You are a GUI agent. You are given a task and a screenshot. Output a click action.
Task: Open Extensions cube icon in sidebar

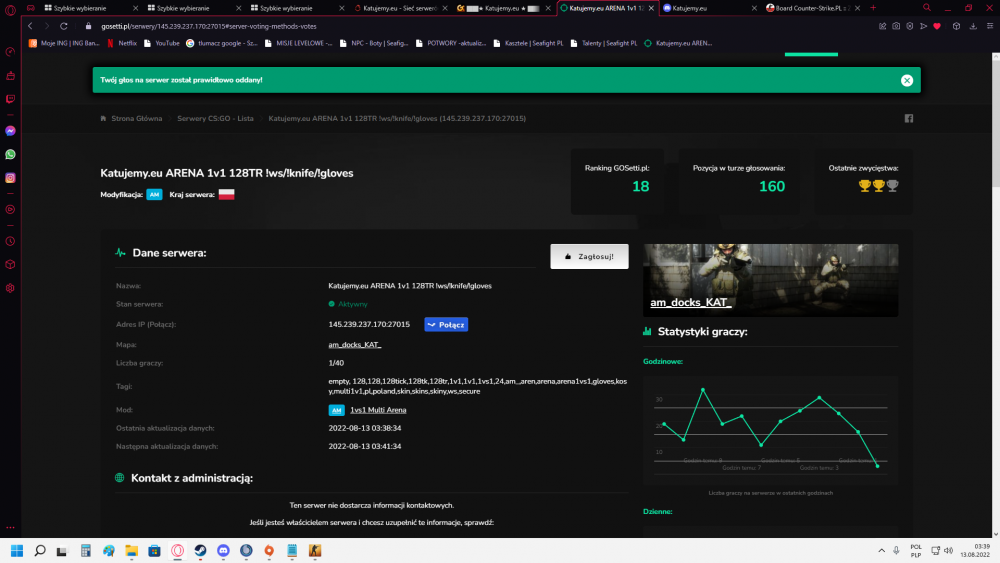(10, 265)
